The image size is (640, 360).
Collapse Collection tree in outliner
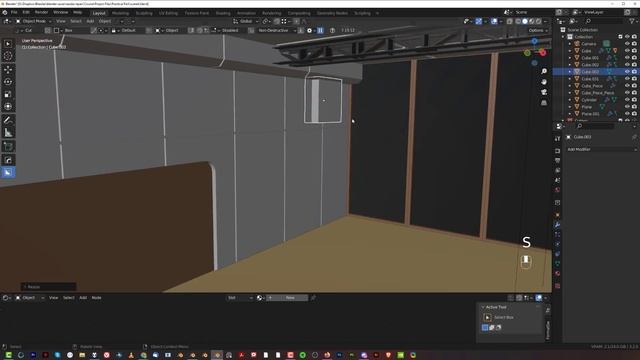[x=563, y=37]
